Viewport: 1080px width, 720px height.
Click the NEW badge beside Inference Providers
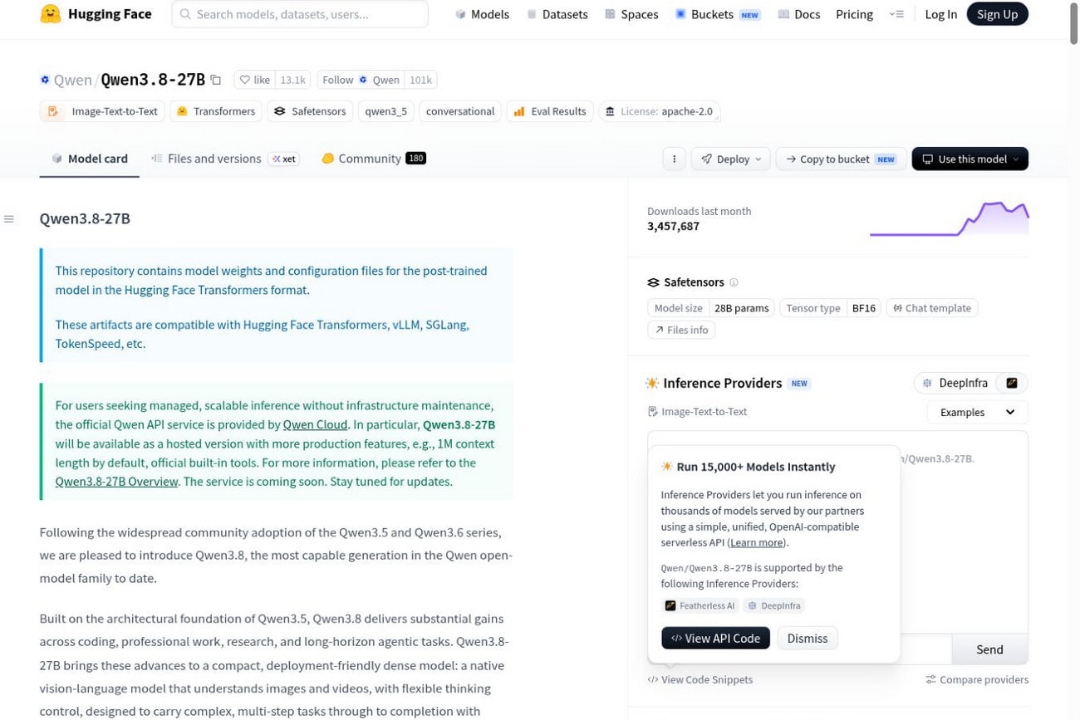[799, 384]
